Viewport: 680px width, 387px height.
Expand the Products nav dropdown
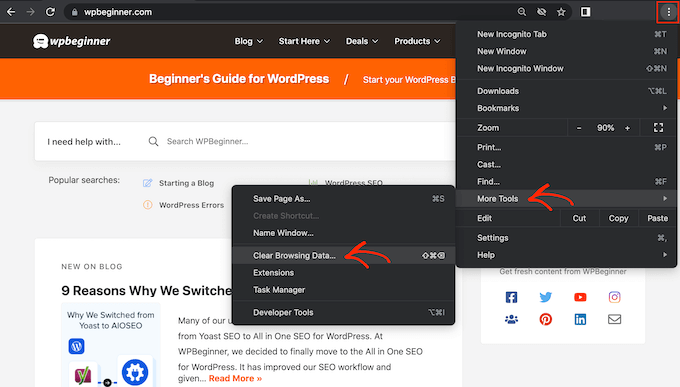(417, 41)
